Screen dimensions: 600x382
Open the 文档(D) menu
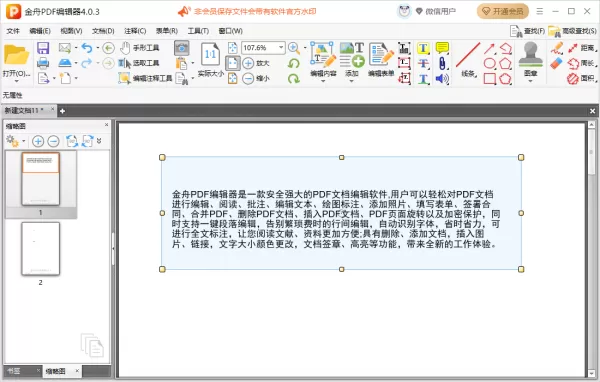103,31
